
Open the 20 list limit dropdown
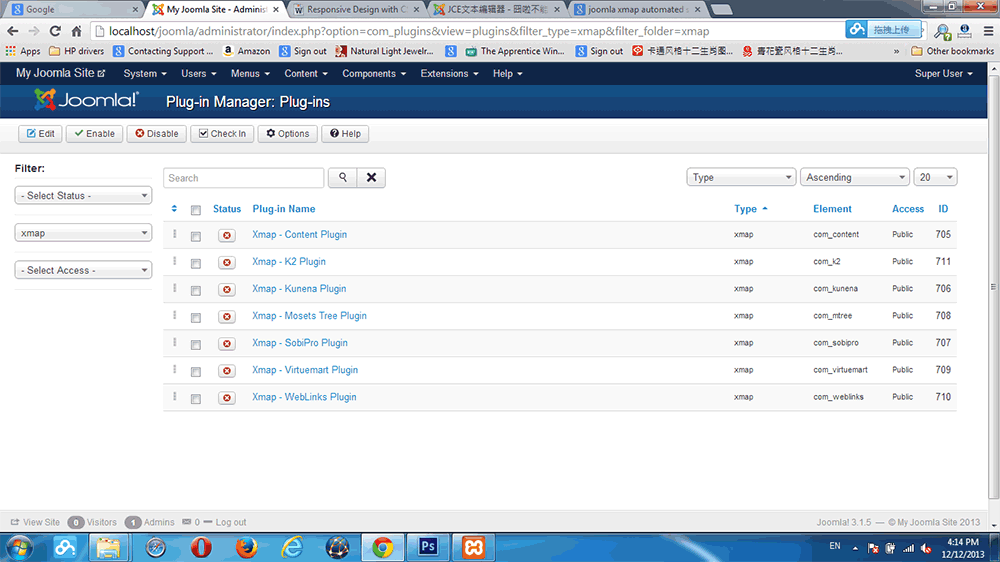pyautogui.click(x=935, y=177)
